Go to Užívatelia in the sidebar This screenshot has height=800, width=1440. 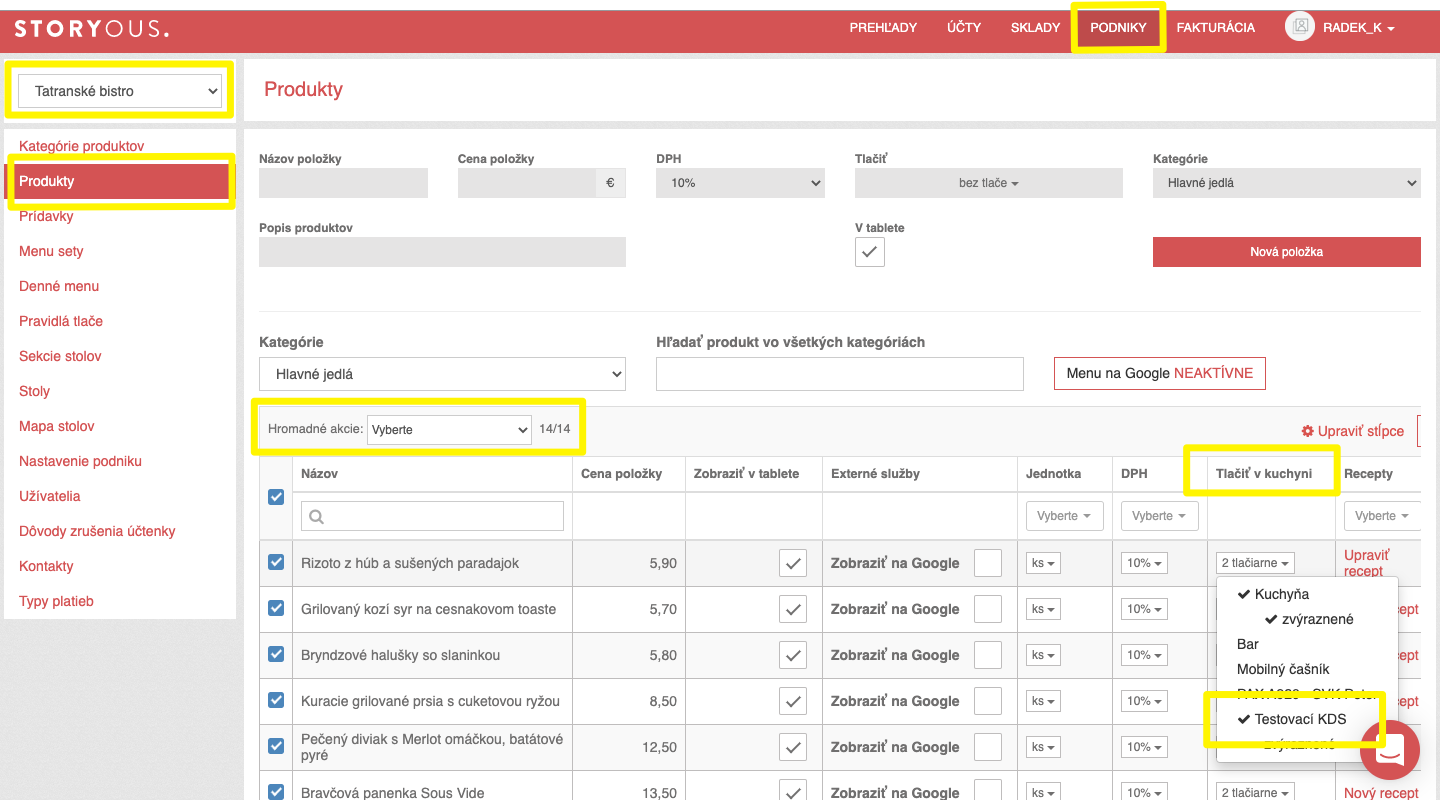(x=50, y=496)
